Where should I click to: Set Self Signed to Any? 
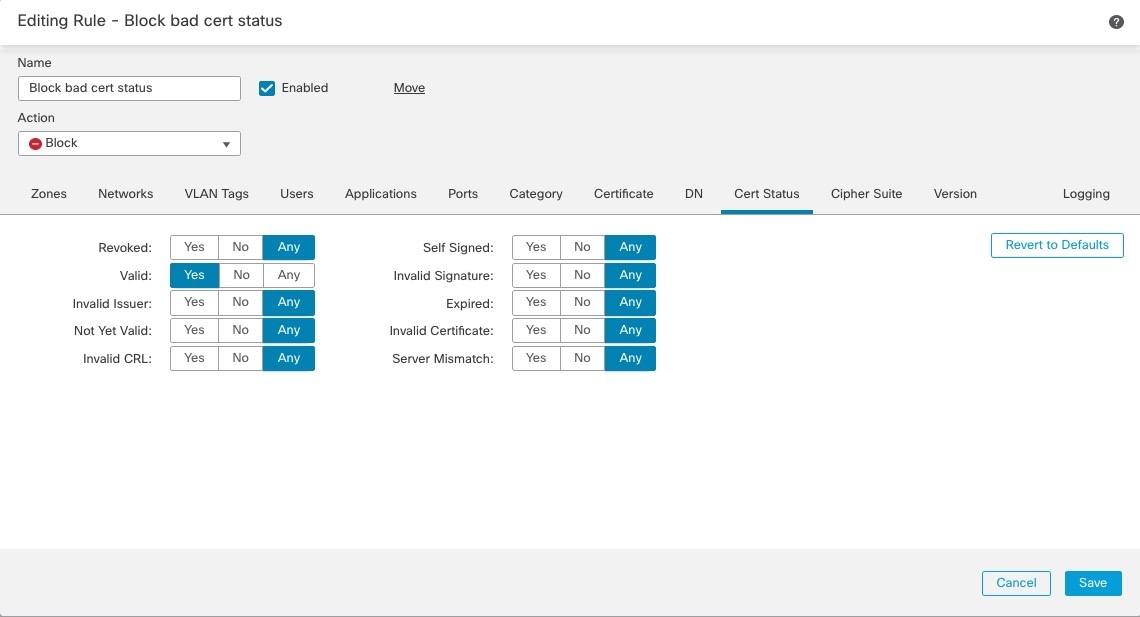tap(630, 247)
